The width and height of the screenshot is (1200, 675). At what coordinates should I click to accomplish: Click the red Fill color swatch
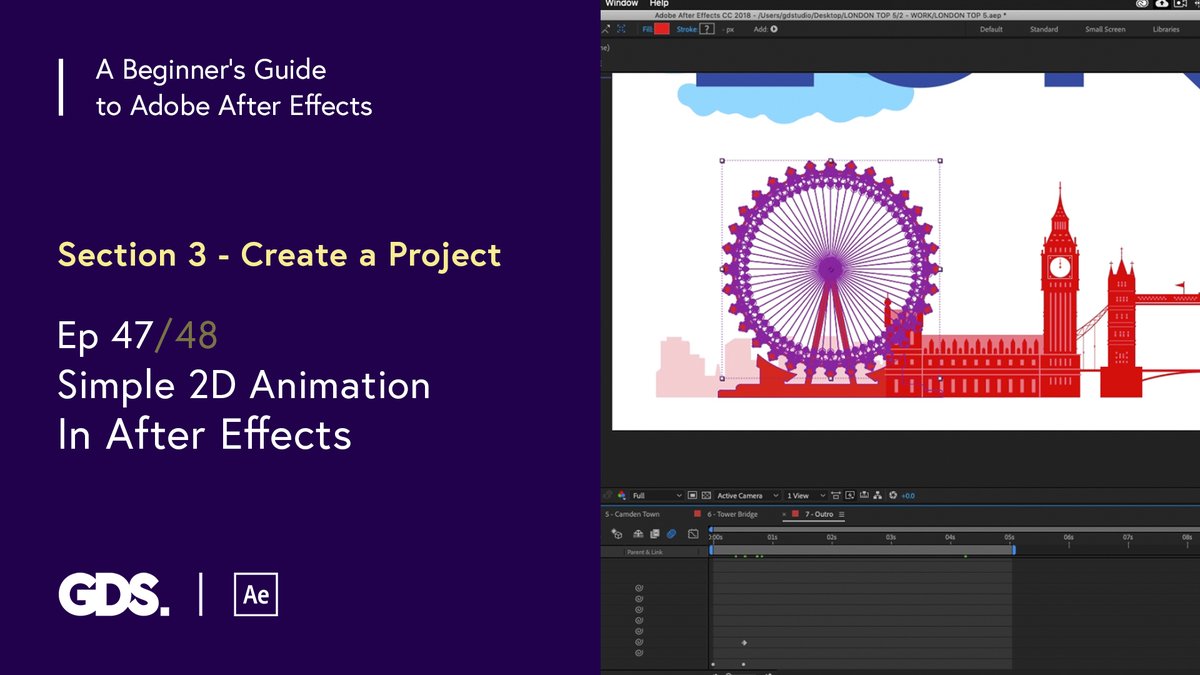coord(662,29)
